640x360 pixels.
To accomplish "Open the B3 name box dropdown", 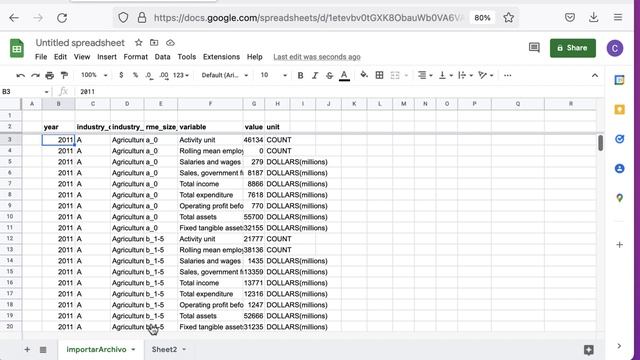I will pyautogui.click(x=46, y=92).
